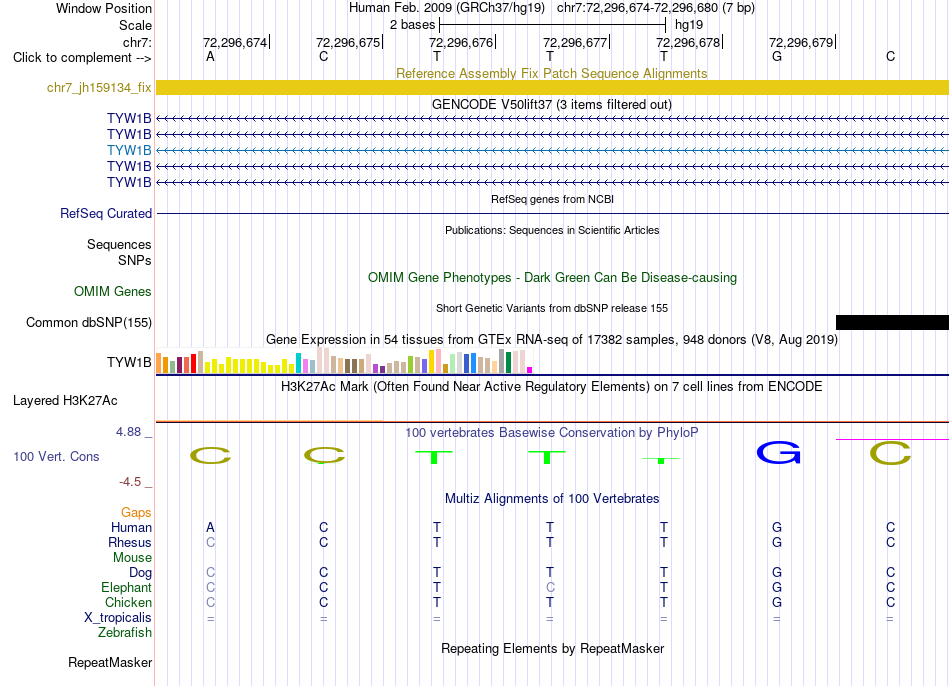Click the 'H3K27Ac Mark' ENCODE track title
This screenshot has height=686, width=950.
pos(551,387)
